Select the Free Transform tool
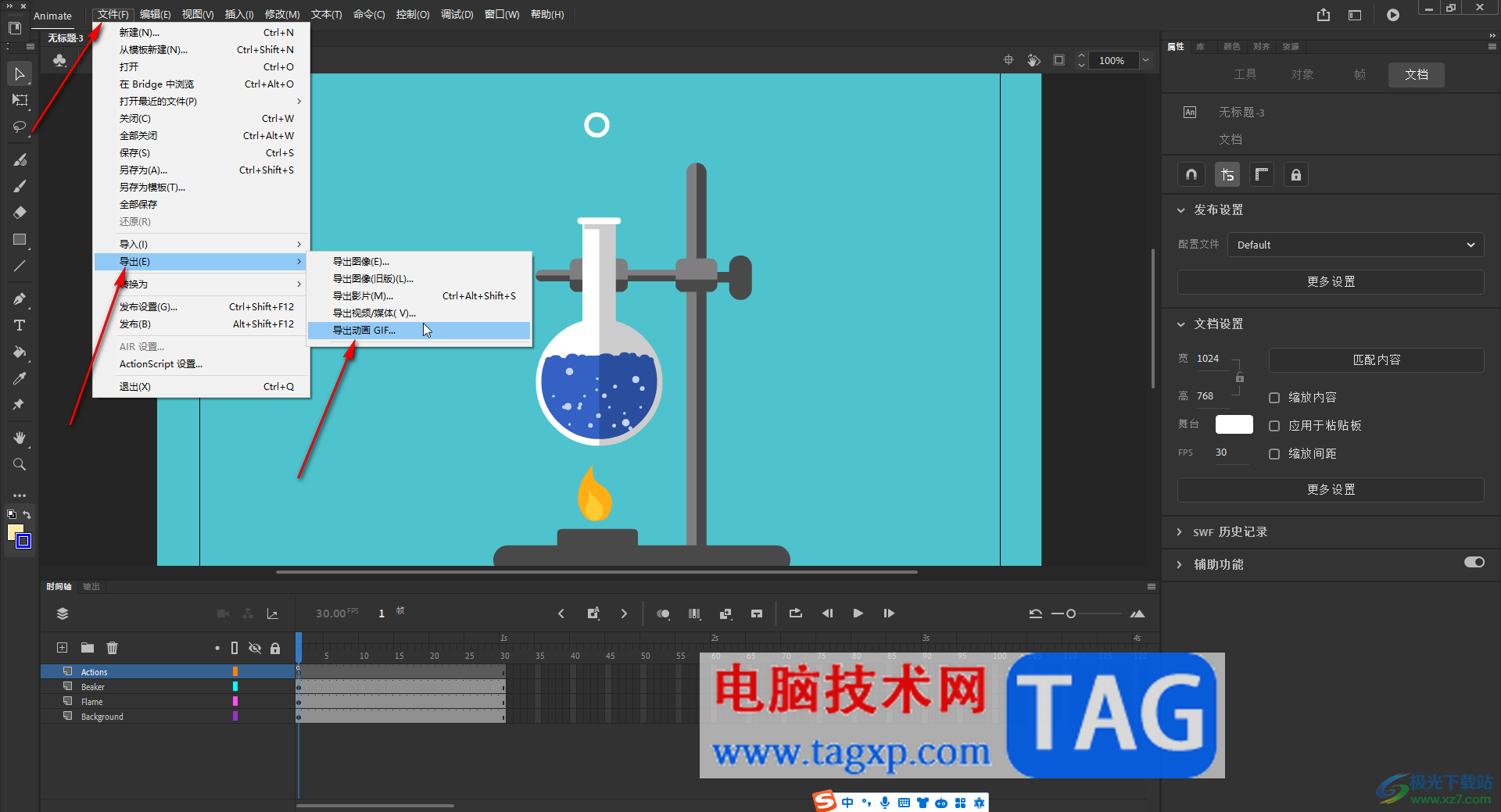This screenshot has width=1501, height=812. pyautogui.click(x=20, y=100)
